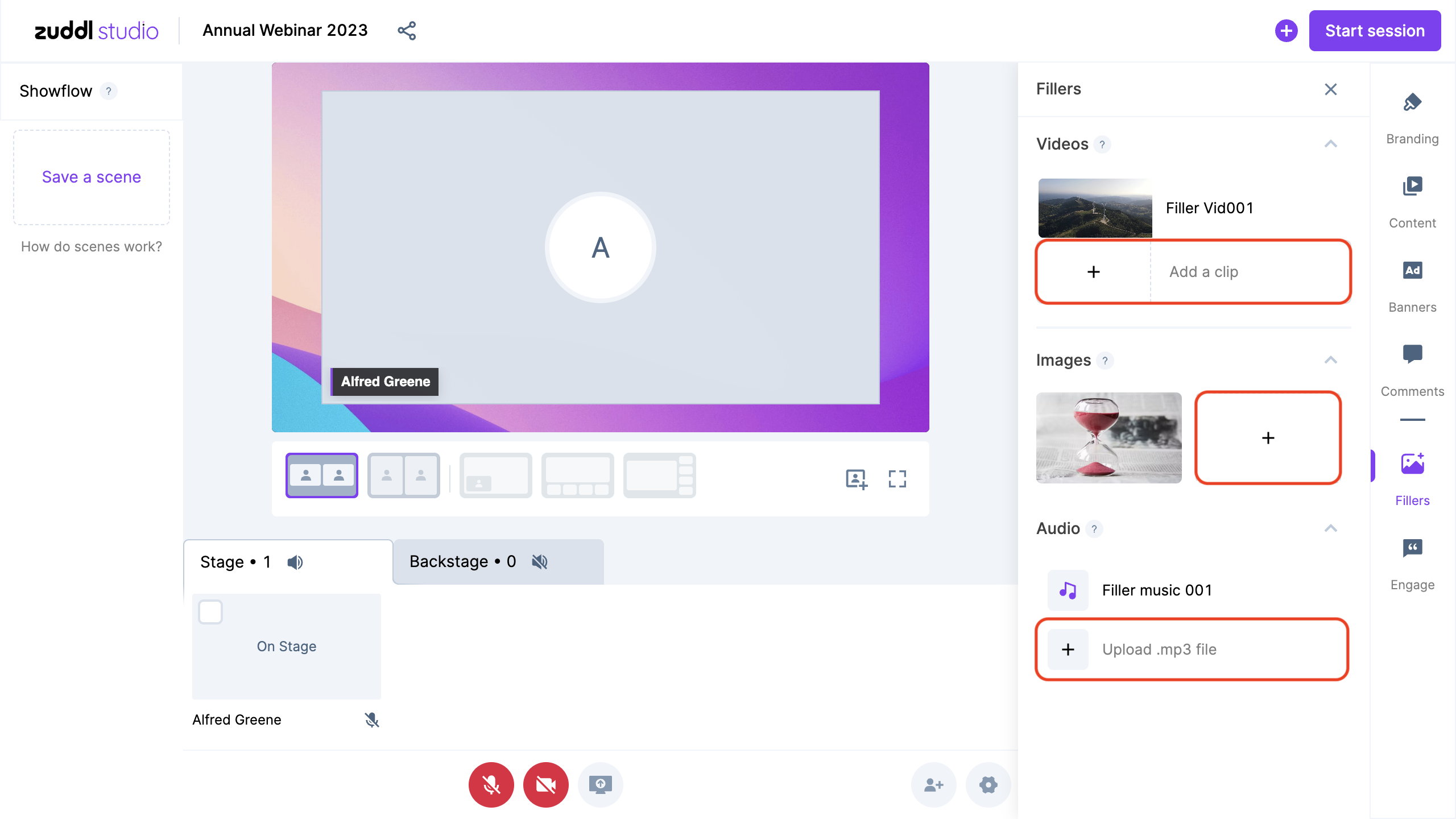Click Add a clip button
1456x819 pixels.
click(x=1193, y=271)
